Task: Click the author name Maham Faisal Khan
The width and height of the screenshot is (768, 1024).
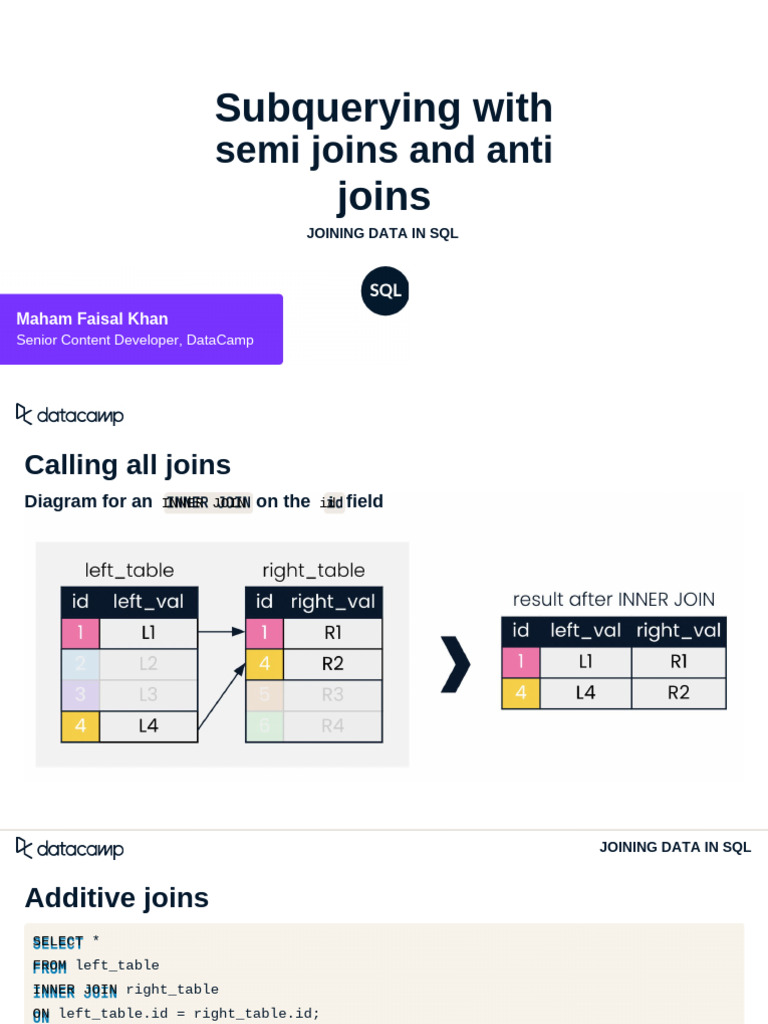Action: [92, 319]
